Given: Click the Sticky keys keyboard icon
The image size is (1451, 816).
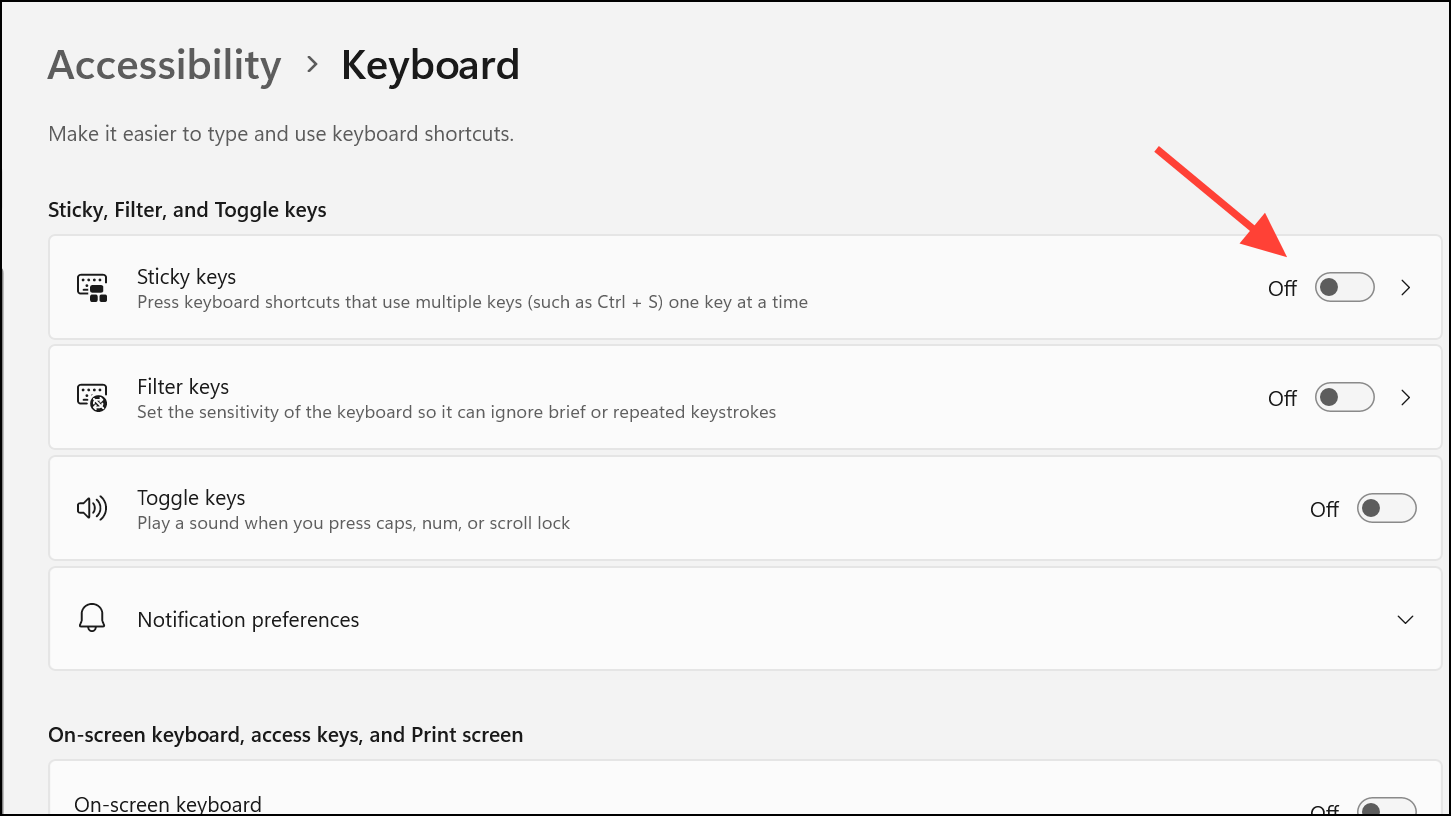Looking at the screenshot, I should (92, 288).
